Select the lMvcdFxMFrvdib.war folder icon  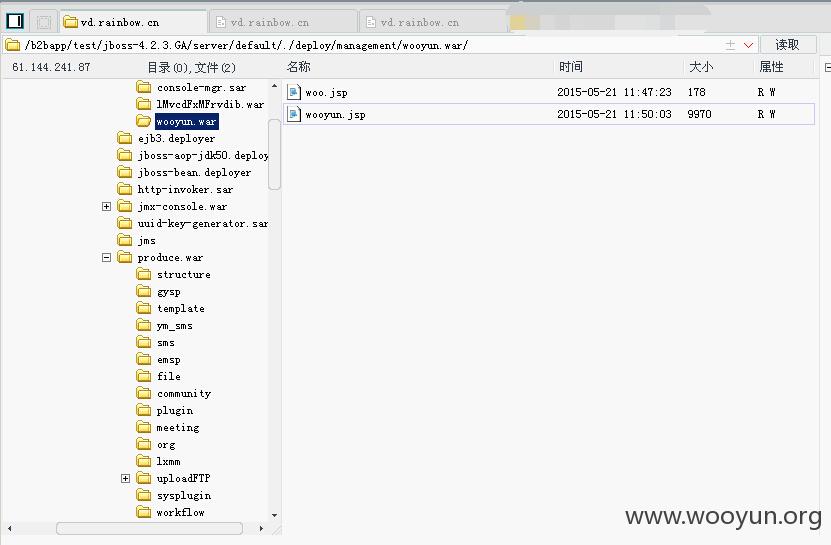[144, 104]
